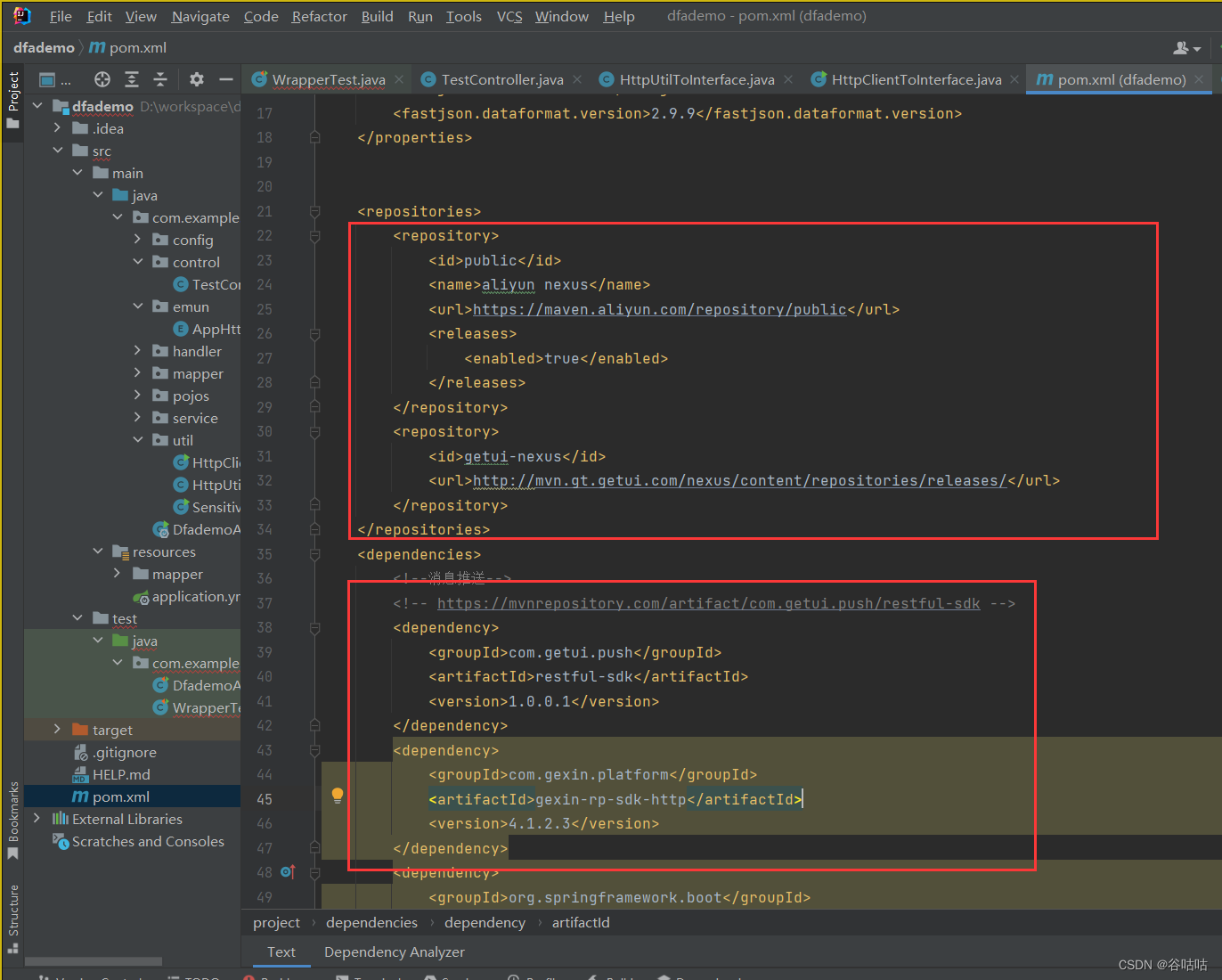This screenshot has width=1222, height=980.
Task: Open the Tools menu
Action: pyautogui.click(x=463, y=16)
